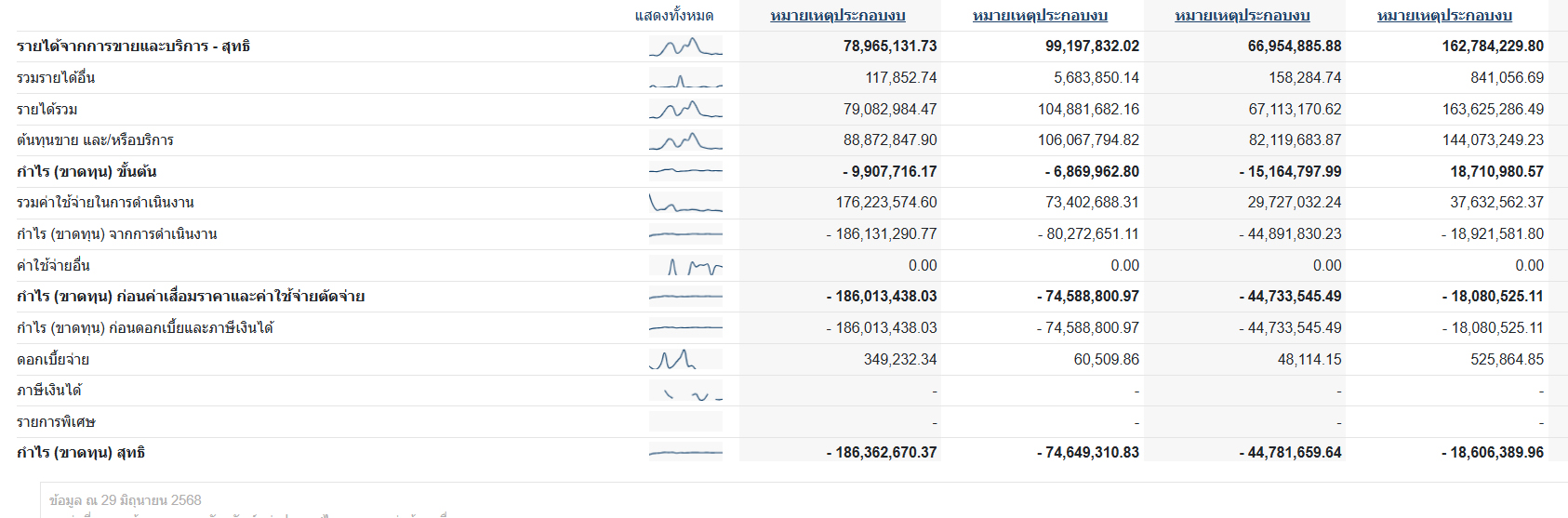Click หมายเหตุประกอบงบ link above 162,784,229.80

1444,16
